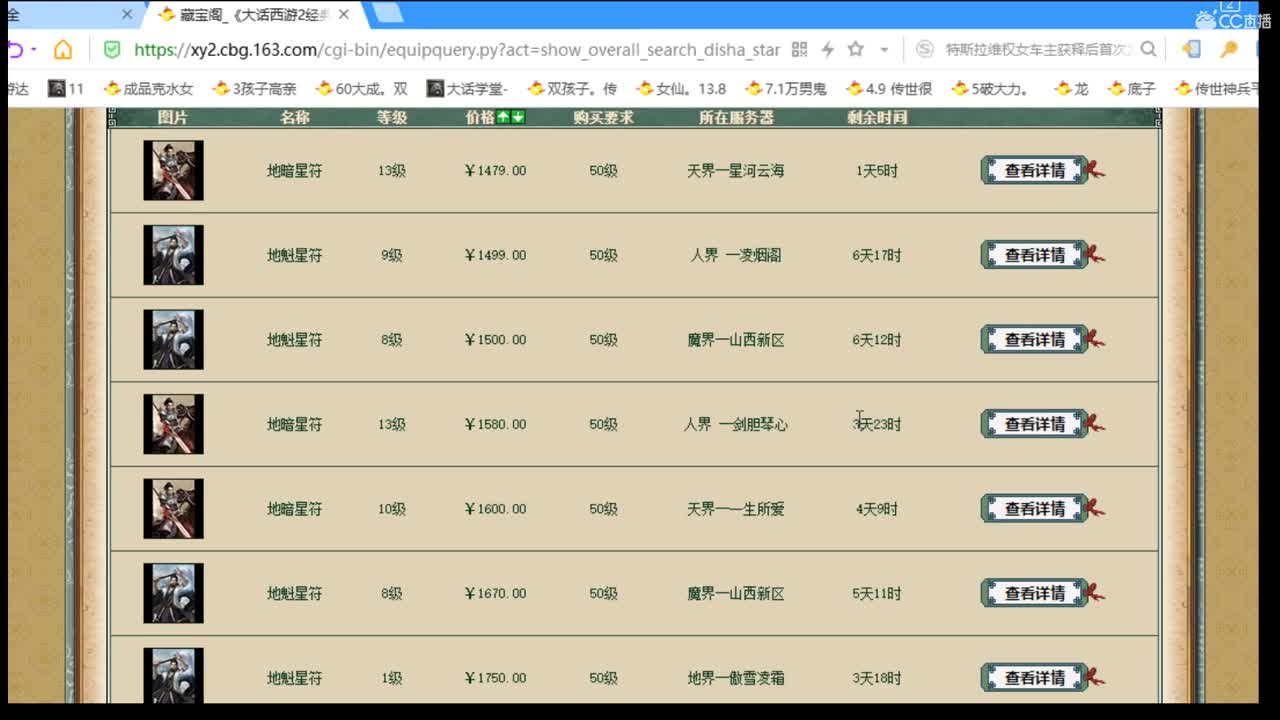The width and height of the screenshot is (1280, 720).
Task: Click item image in ¥1600.00 row
Action: (173, 508)
